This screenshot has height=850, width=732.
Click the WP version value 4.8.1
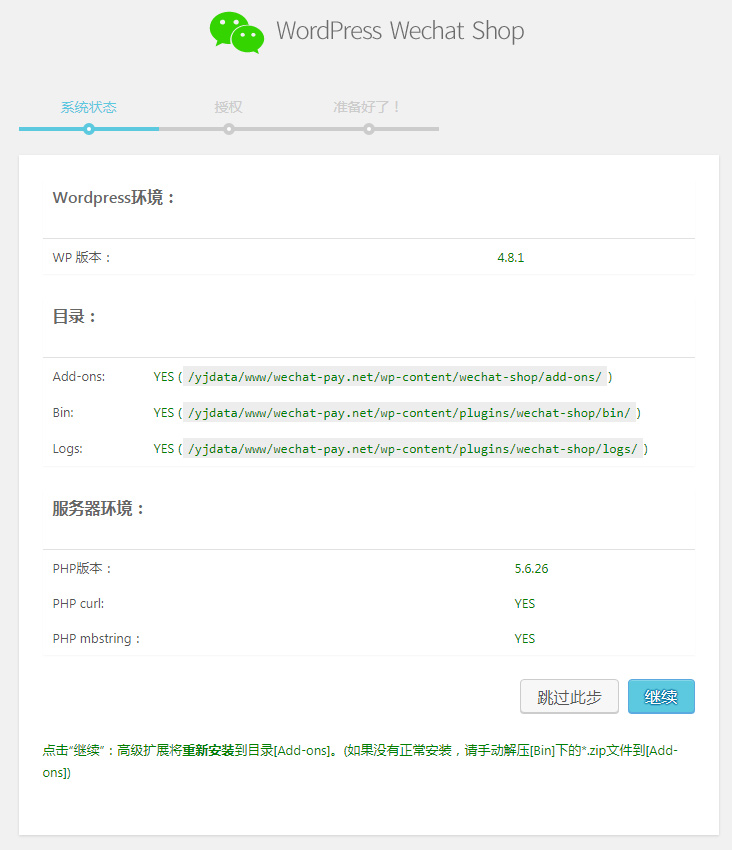point(511,257)
